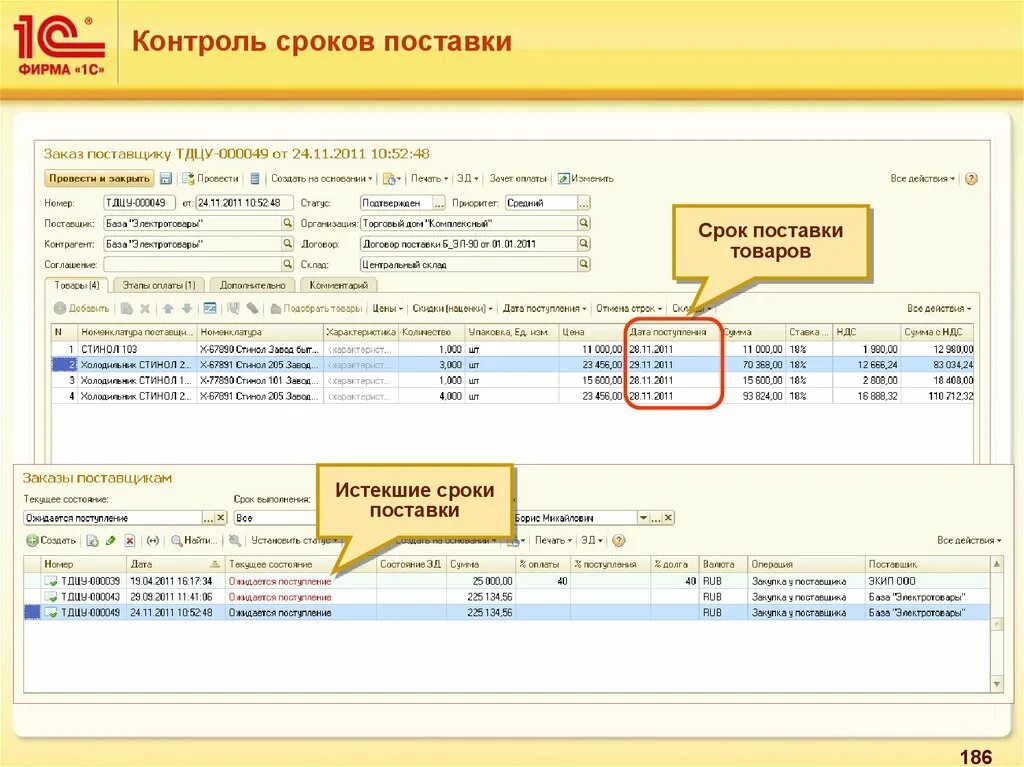The image size is (1024, 767).
Task: Click red X deletion mark icon in orders list
Action: pyautogui.click(x=130, y=540)
